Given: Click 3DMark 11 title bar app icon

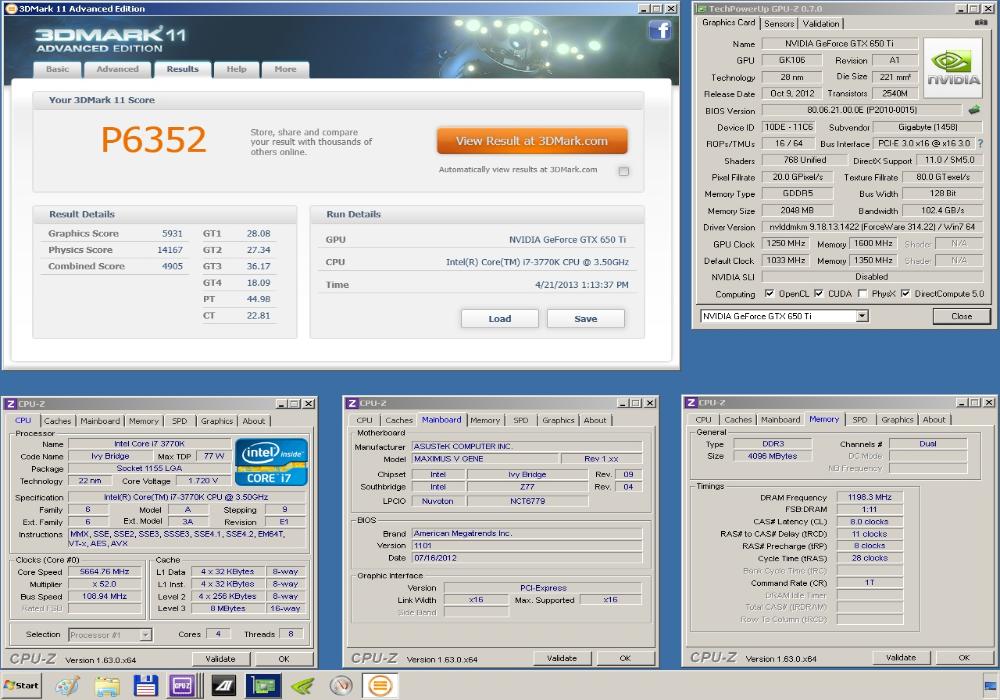Looking at the screenshot, I should (11, 8).
